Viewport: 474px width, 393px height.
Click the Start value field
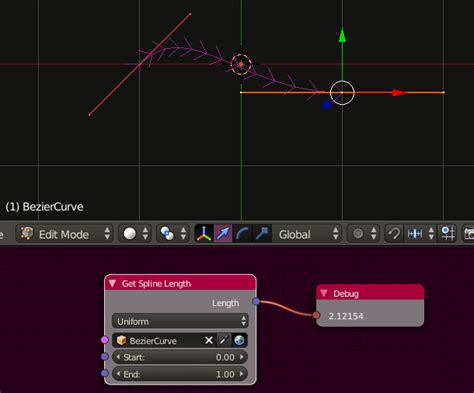point(180,357)
